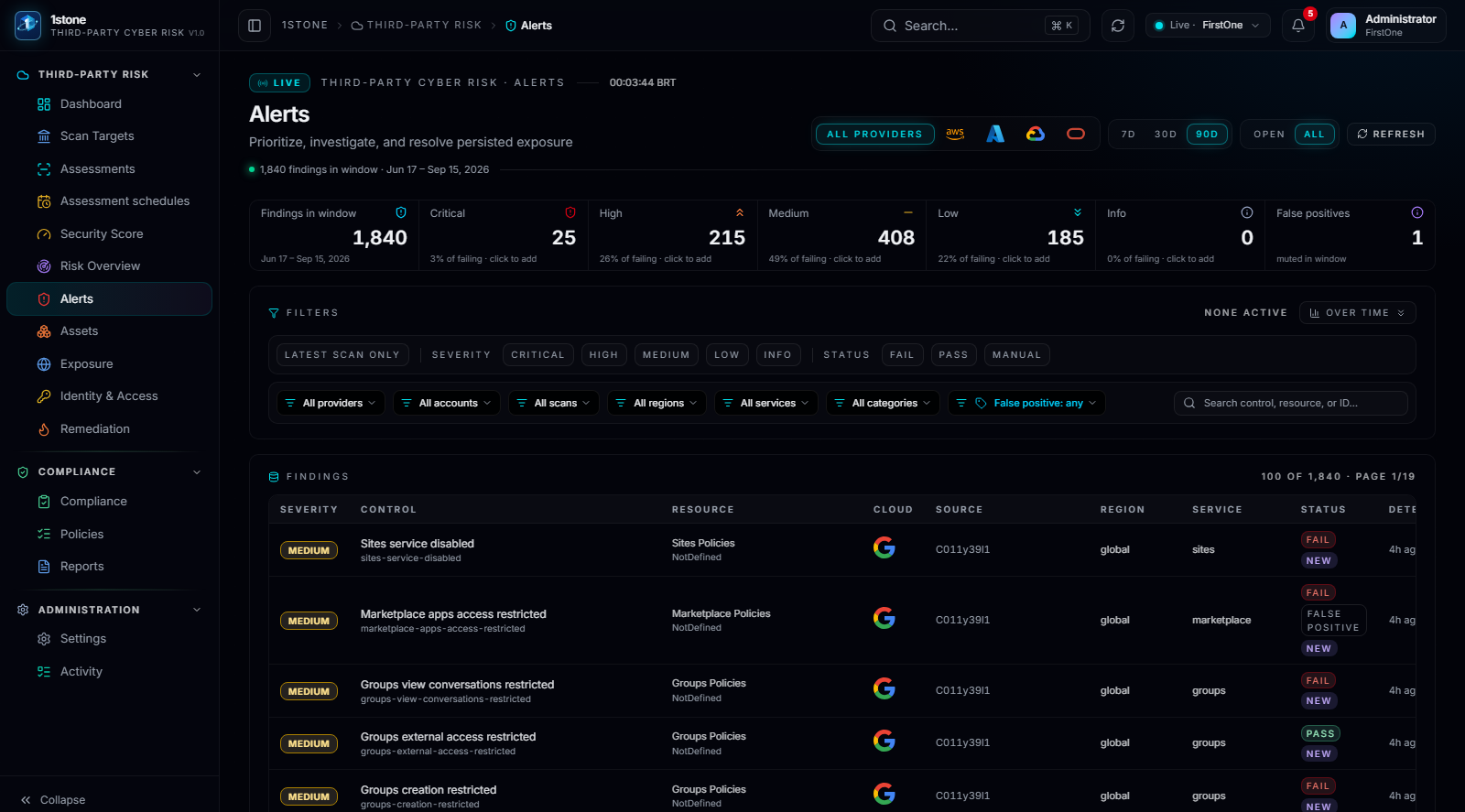Filter by Oracle Cloud provider icon

coord(1076,134)
